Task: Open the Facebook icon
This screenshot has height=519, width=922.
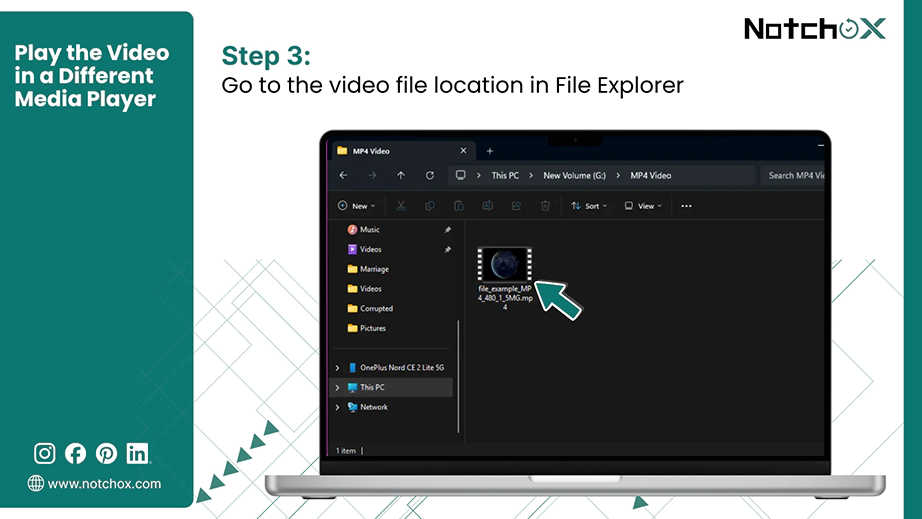Action: (x=75, y=453)
